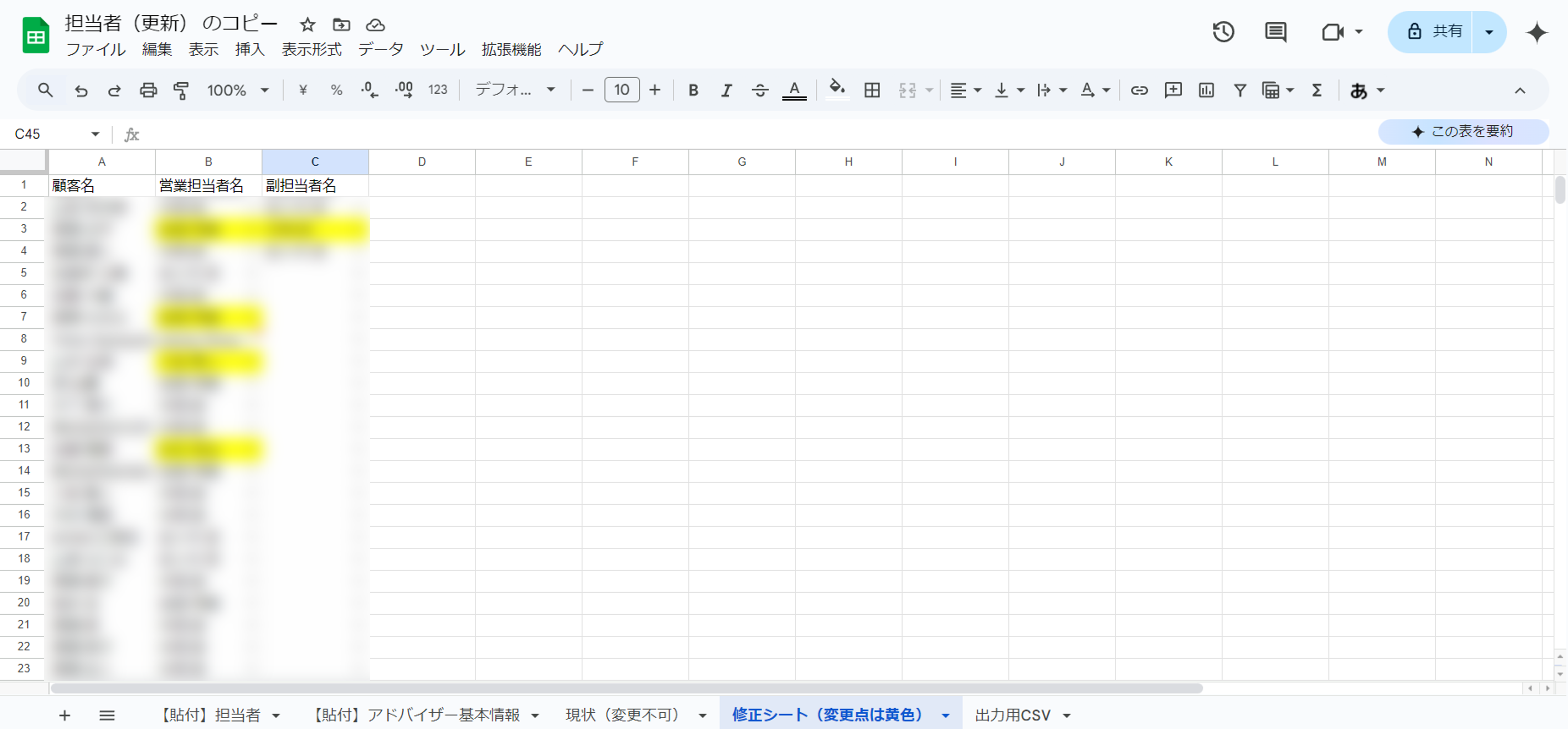The width and height of the screenshot is (1568, 729).
Task: Open the comments panel icon
Action: click(x=1275, y=32)
